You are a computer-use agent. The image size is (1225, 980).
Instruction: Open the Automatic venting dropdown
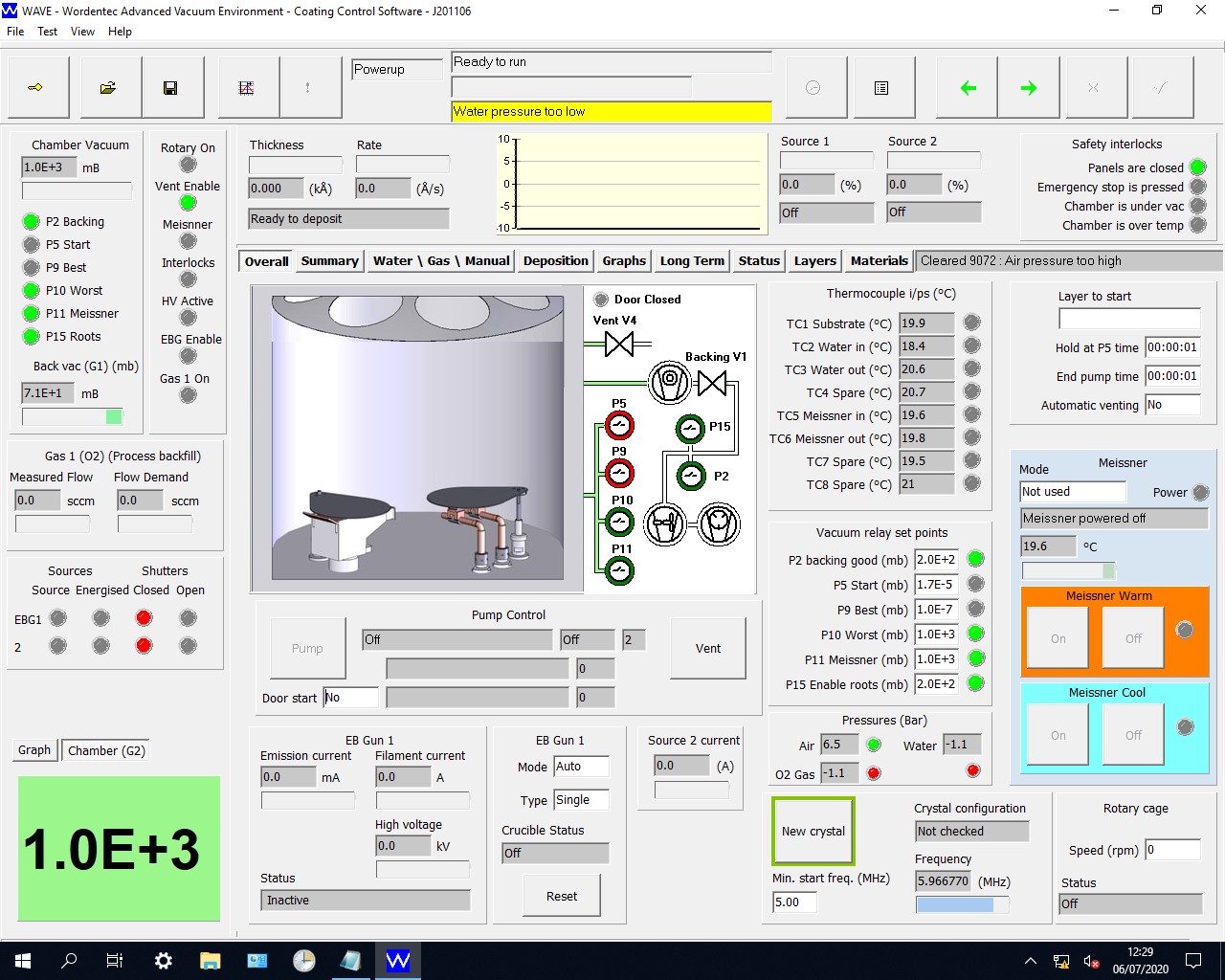(x=1171, y=405)
